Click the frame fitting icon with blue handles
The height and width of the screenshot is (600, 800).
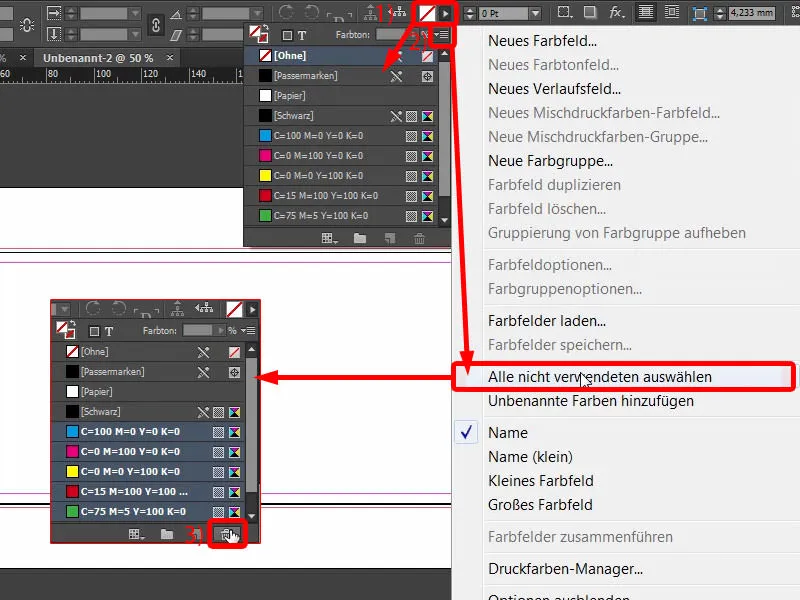699,13
